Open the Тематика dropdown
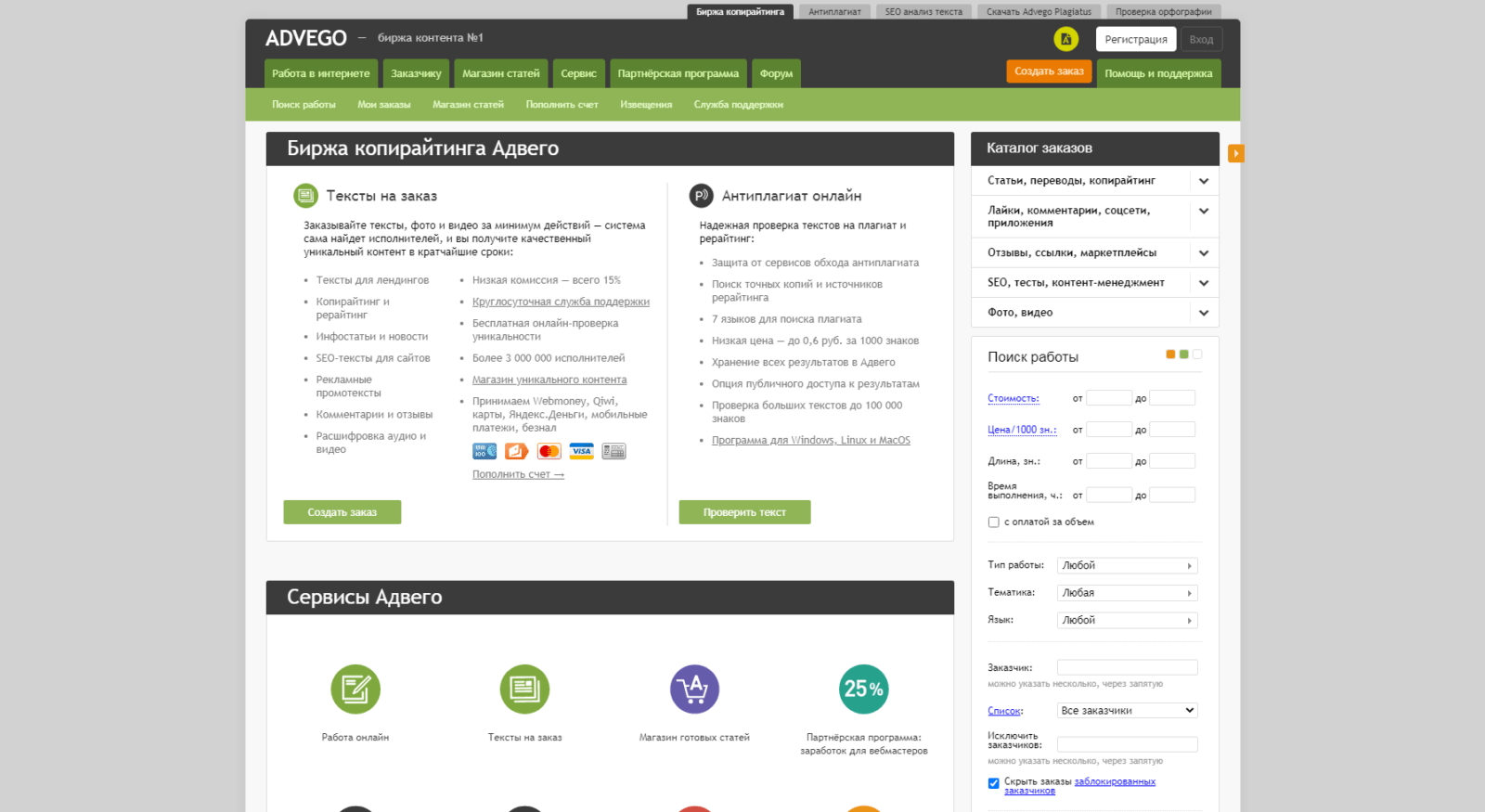 (1127, 593)
